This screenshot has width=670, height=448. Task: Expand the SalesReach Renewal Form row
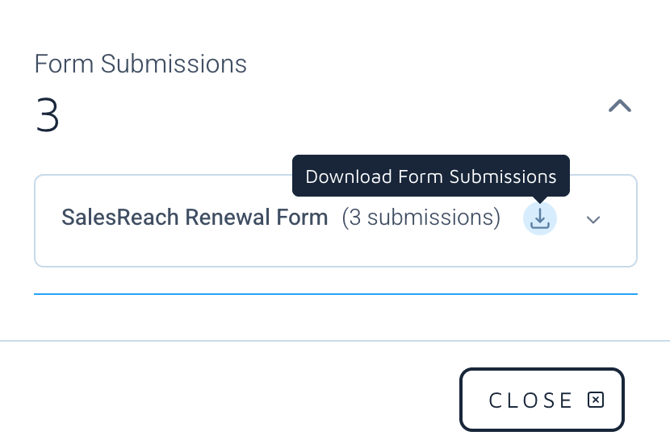click(x=593, y=220)
